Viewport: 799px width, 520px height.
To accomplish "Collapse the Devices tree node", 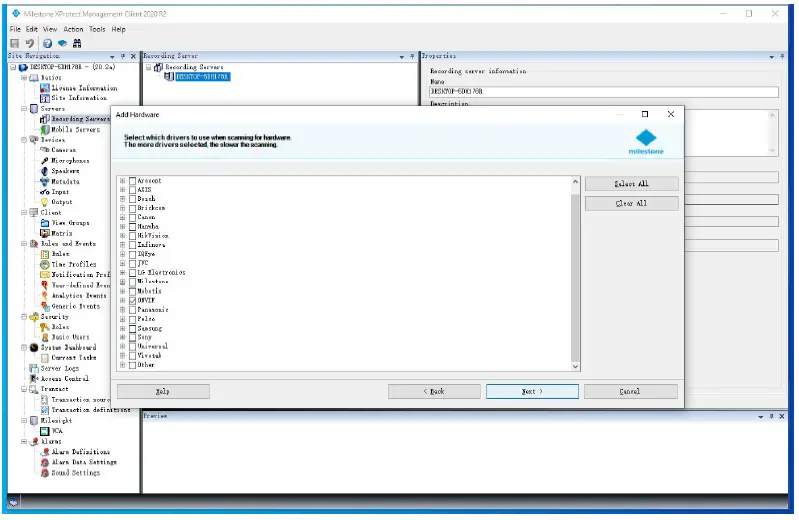I will 24,140.
